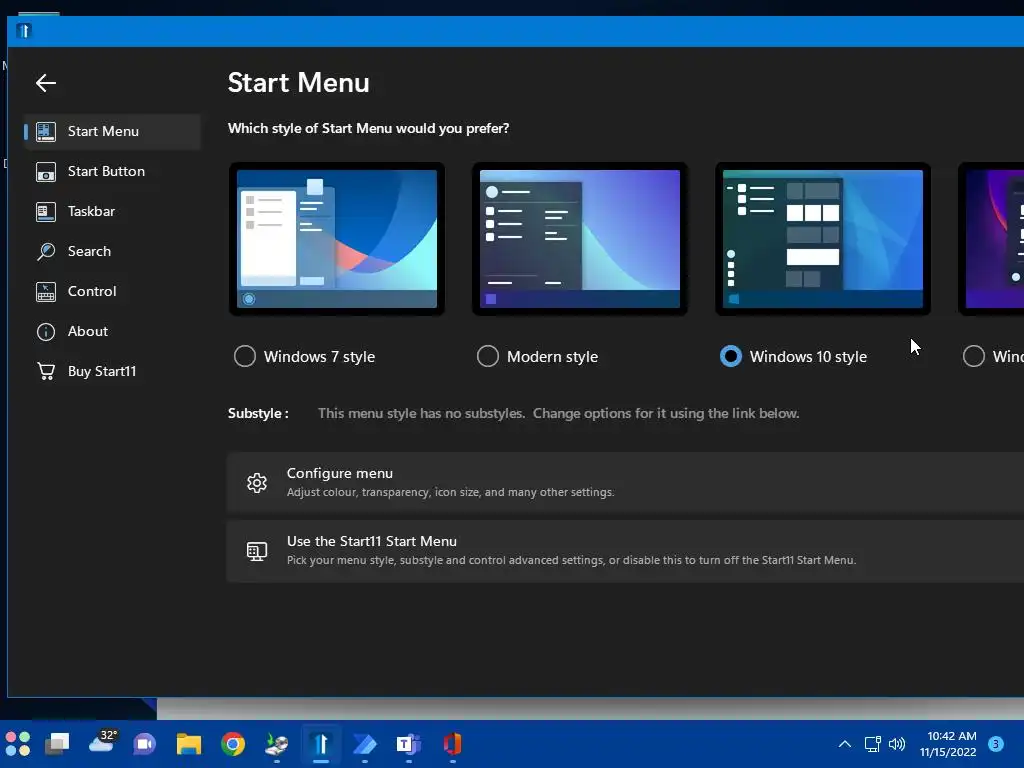The image size is (1024, 768).
Task: Open the weather widget showing 32°
Action: (x=103, y=742)
